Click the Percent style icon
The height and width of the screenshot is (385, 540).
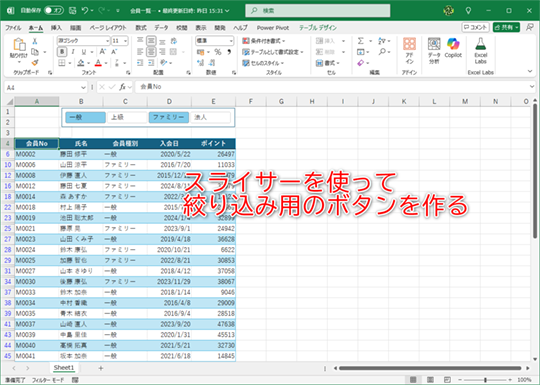218,52
